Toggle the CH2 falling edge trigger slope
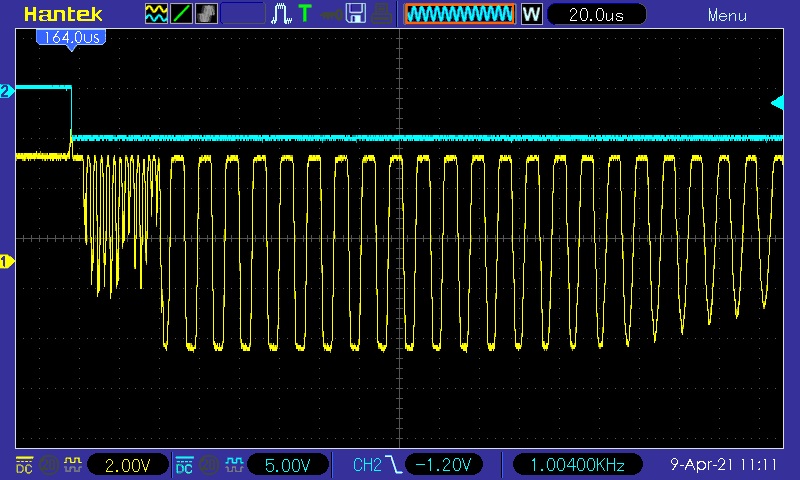Image resolution: width=800 pixels, height=480 pixels. coord(397,465)
